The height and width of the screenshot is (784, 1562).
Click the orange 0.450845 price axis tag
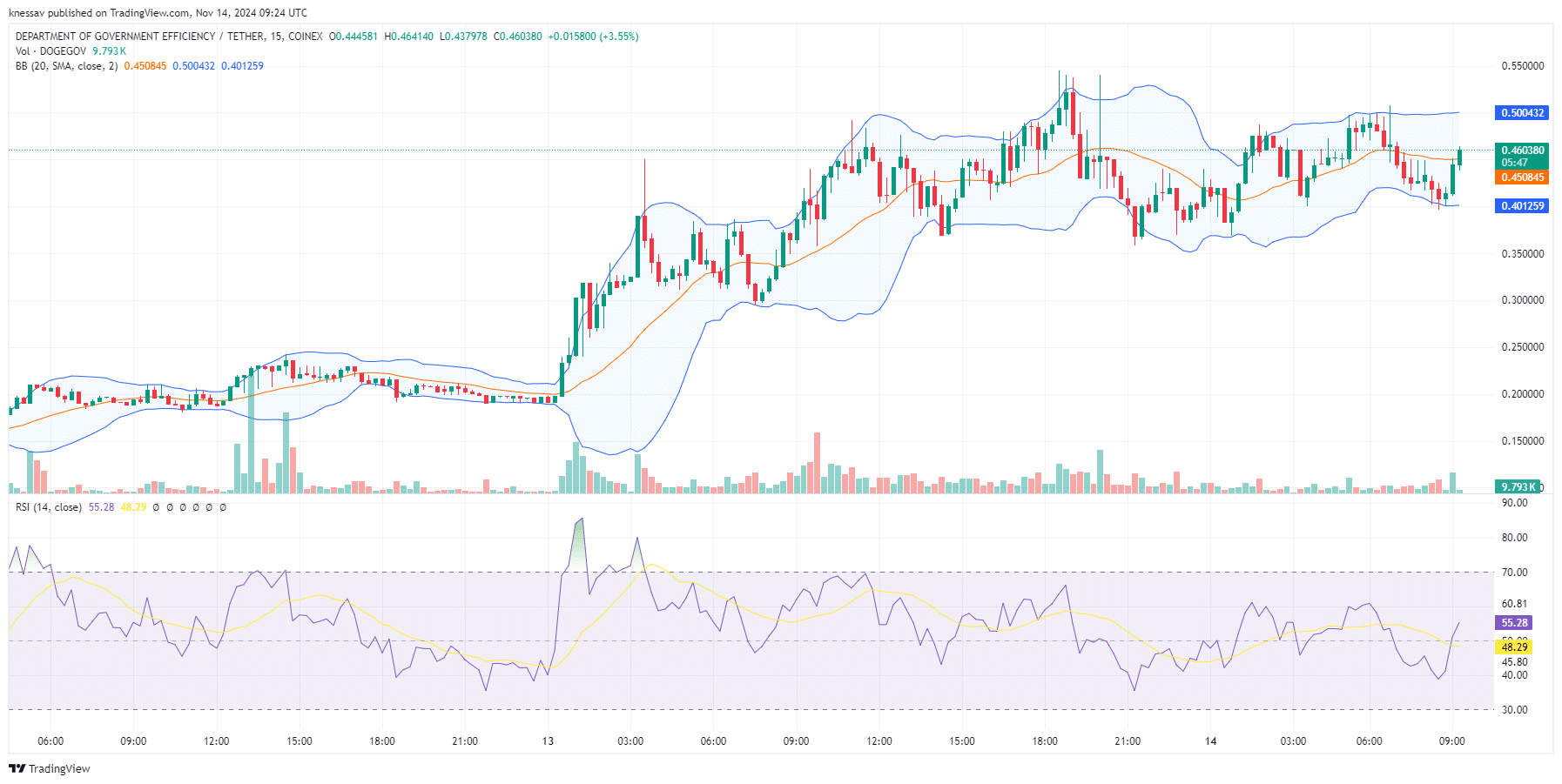1522,178
